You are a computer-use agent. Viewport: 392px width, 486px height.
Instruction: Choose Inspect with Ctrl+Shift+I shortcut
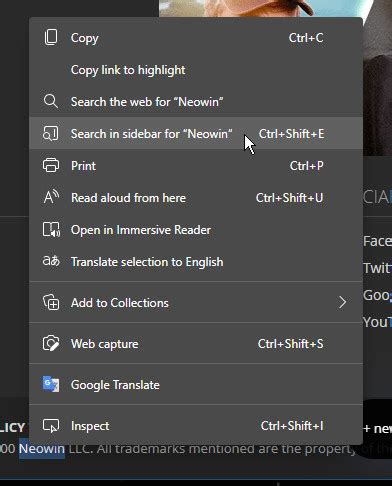pyautogui.click(x=196, y=426)
